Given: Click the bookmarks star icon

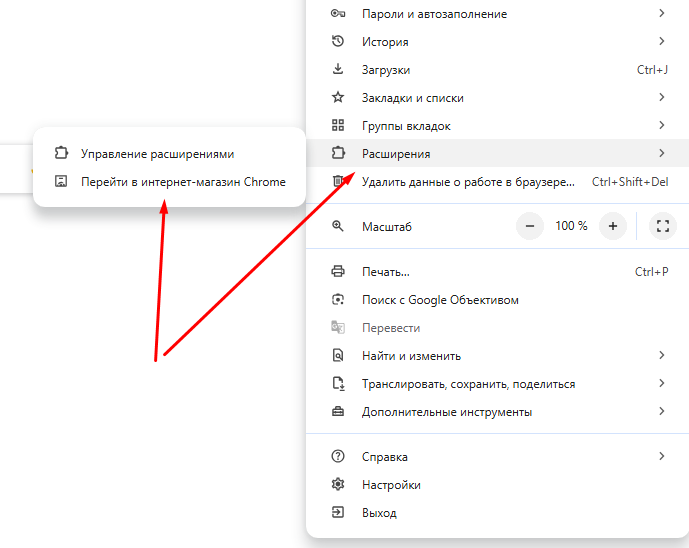Looking at the screenshot, I should 337,97.
